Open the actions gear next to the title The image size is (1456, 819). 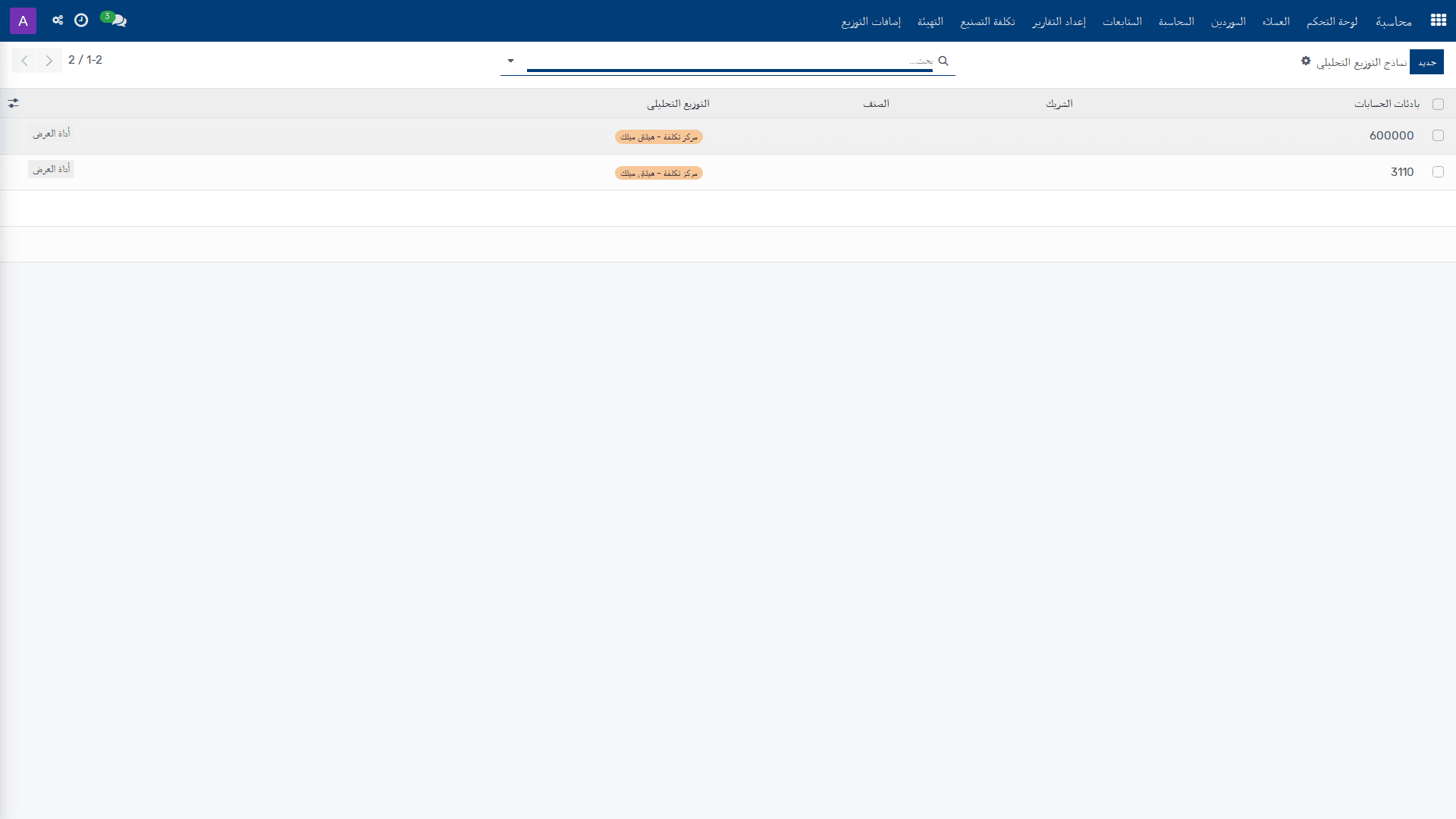pyautogui.click(x=1306, y=61)
